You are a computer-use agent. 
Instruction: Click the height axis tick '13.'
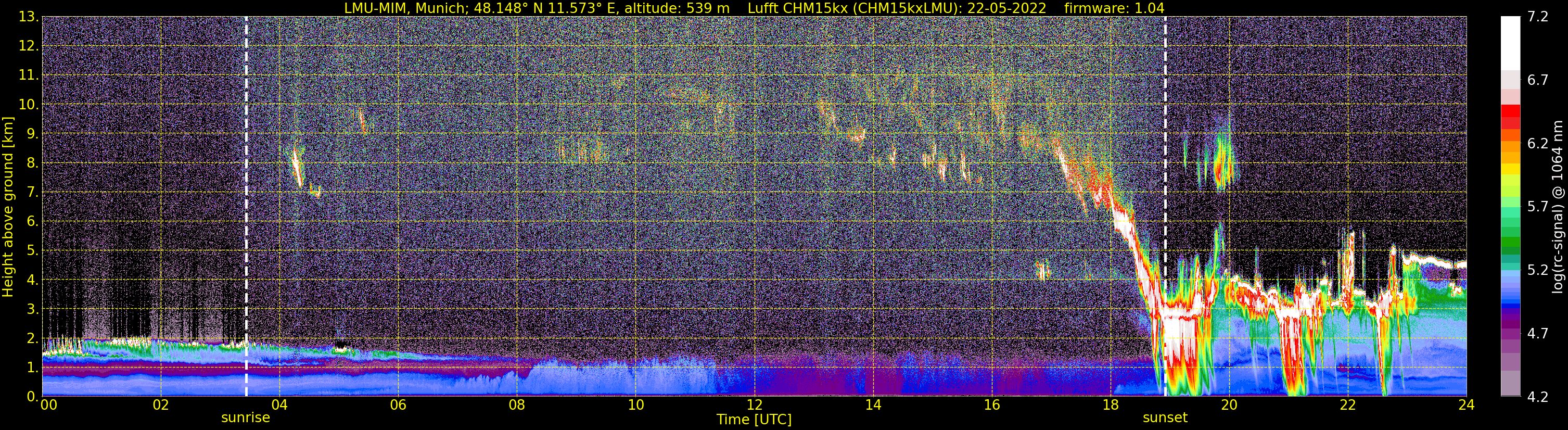tap(29, 17)
